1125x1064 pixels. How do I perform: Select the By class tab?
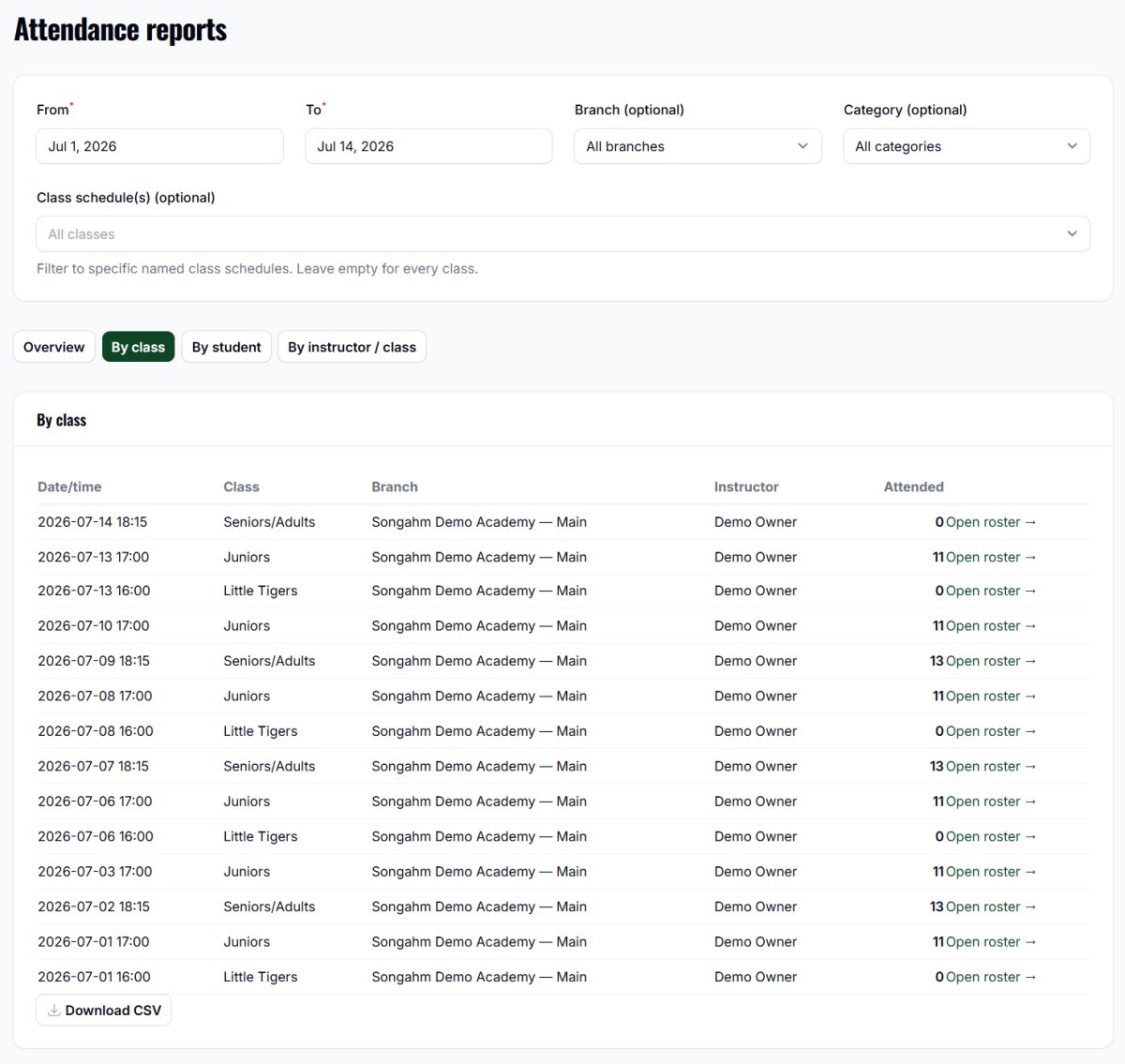pyautogui.click(x=138, y=347)
